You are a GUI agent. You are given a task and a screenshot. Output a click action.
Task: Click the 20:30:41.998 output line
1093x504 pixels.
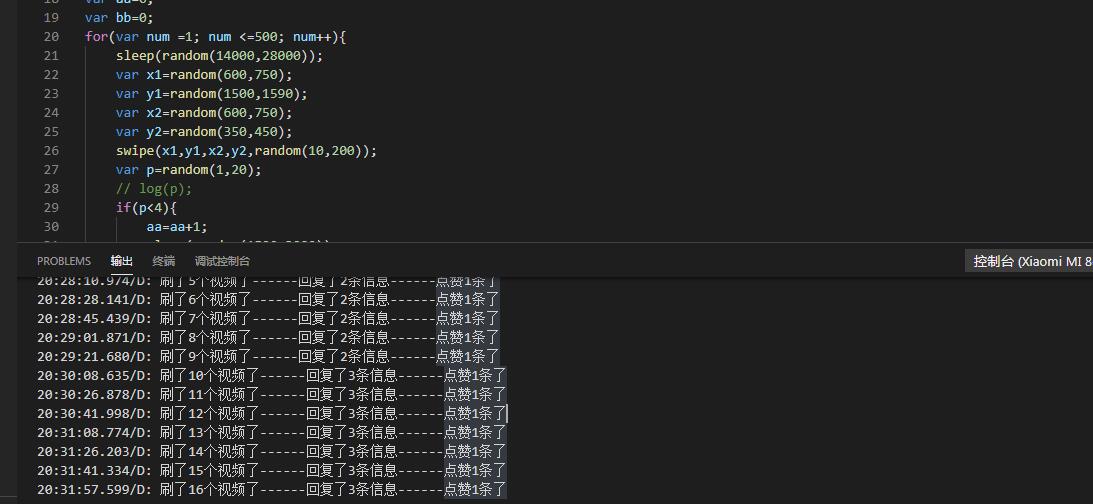pyautogui.click(x=272, y=413)
